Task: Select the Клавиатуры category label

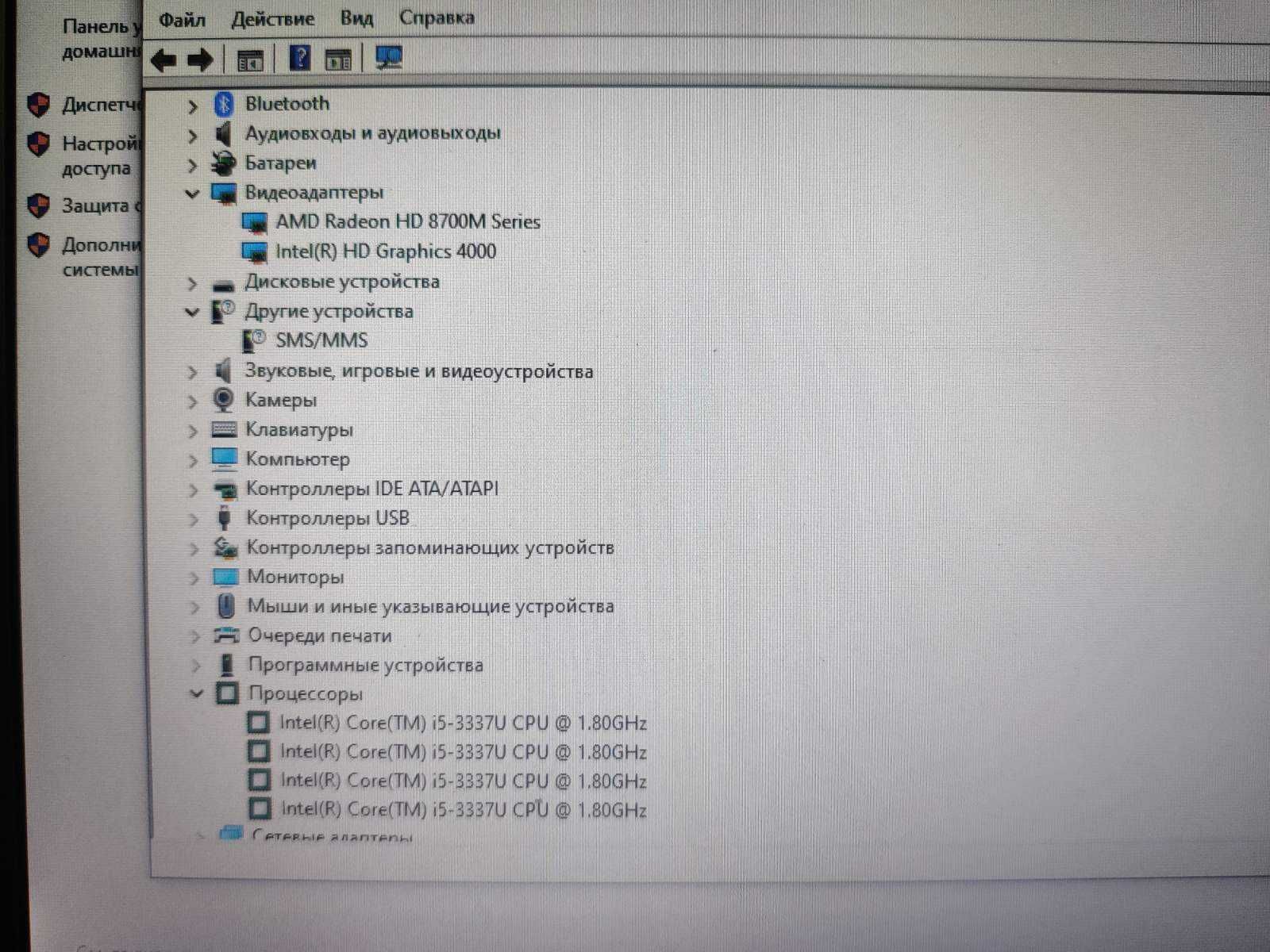Action: (299, 430)
